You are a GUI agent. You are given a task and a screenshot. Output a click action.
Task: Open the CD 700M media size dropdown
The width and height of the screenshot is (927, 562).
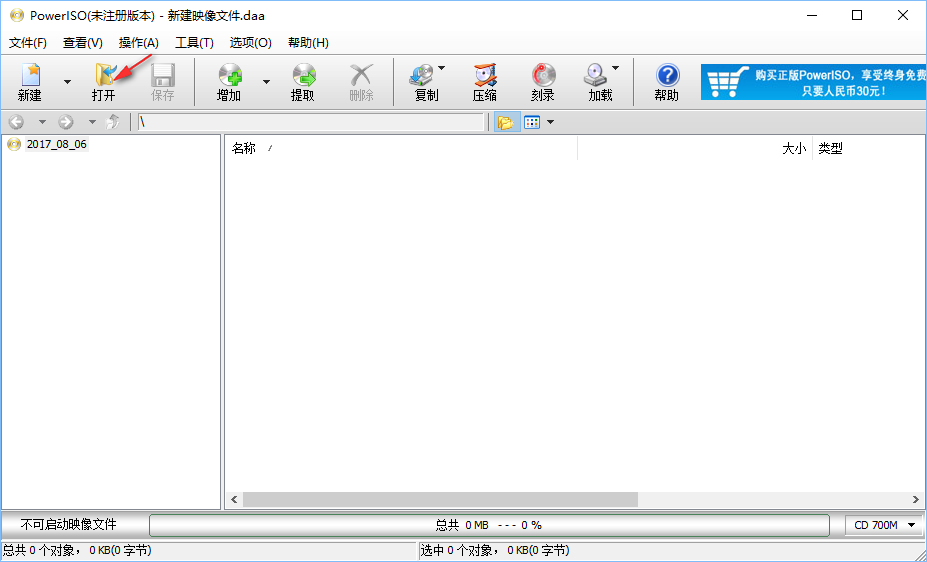tap(884, 525)
